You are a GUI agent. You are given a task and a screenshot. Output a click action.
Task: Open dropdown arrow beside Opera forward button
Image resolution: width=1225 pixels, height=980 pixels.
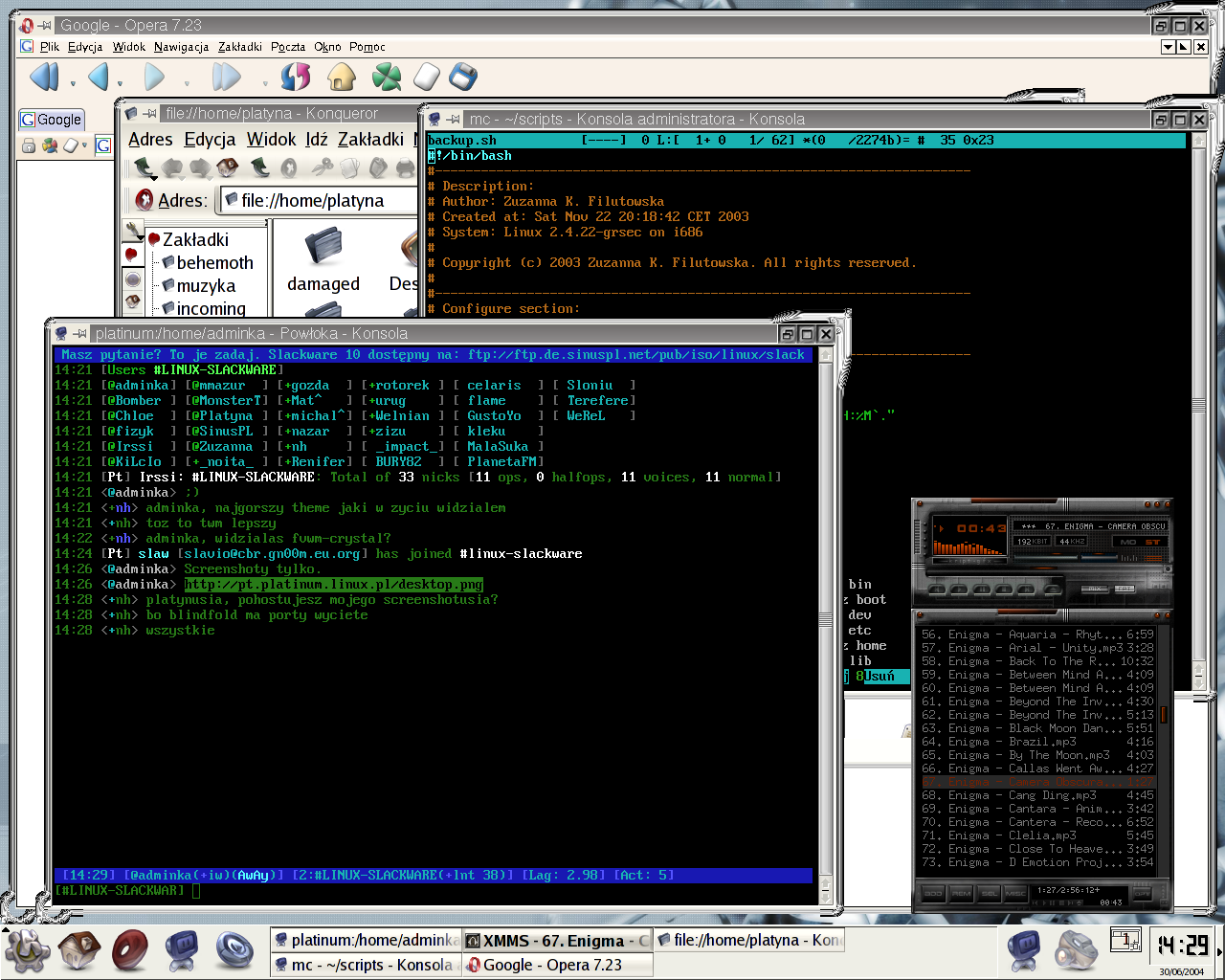(x=187, y=83)
